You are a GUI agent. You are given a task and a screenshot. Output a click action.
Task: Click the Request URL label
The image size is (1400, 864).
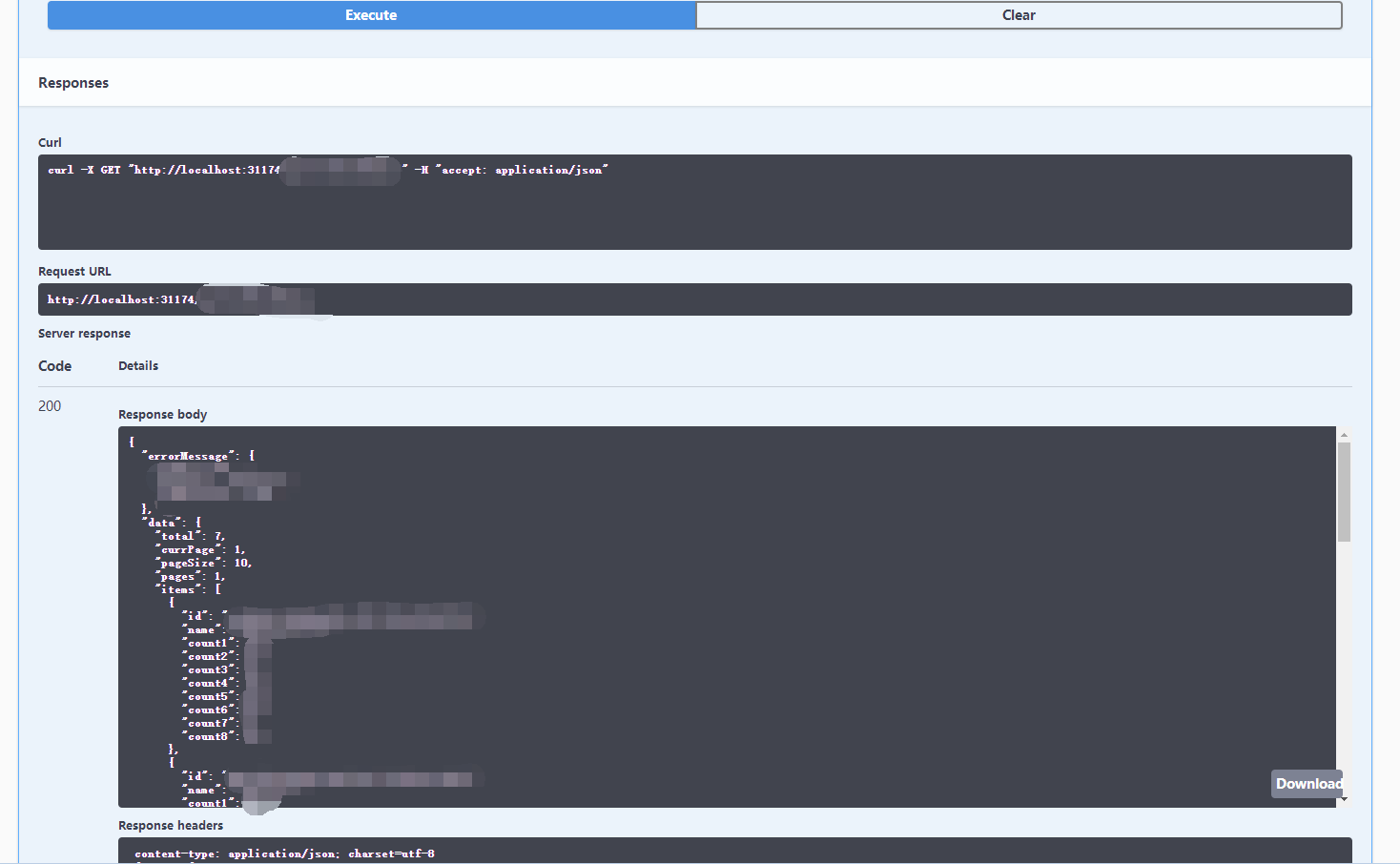coord(74,271)
